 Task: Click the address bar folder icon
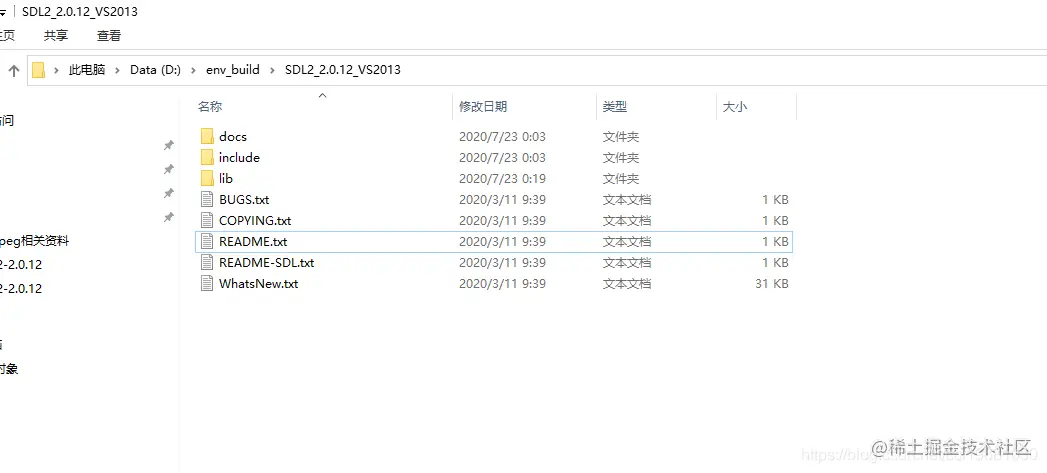[39, 69]
